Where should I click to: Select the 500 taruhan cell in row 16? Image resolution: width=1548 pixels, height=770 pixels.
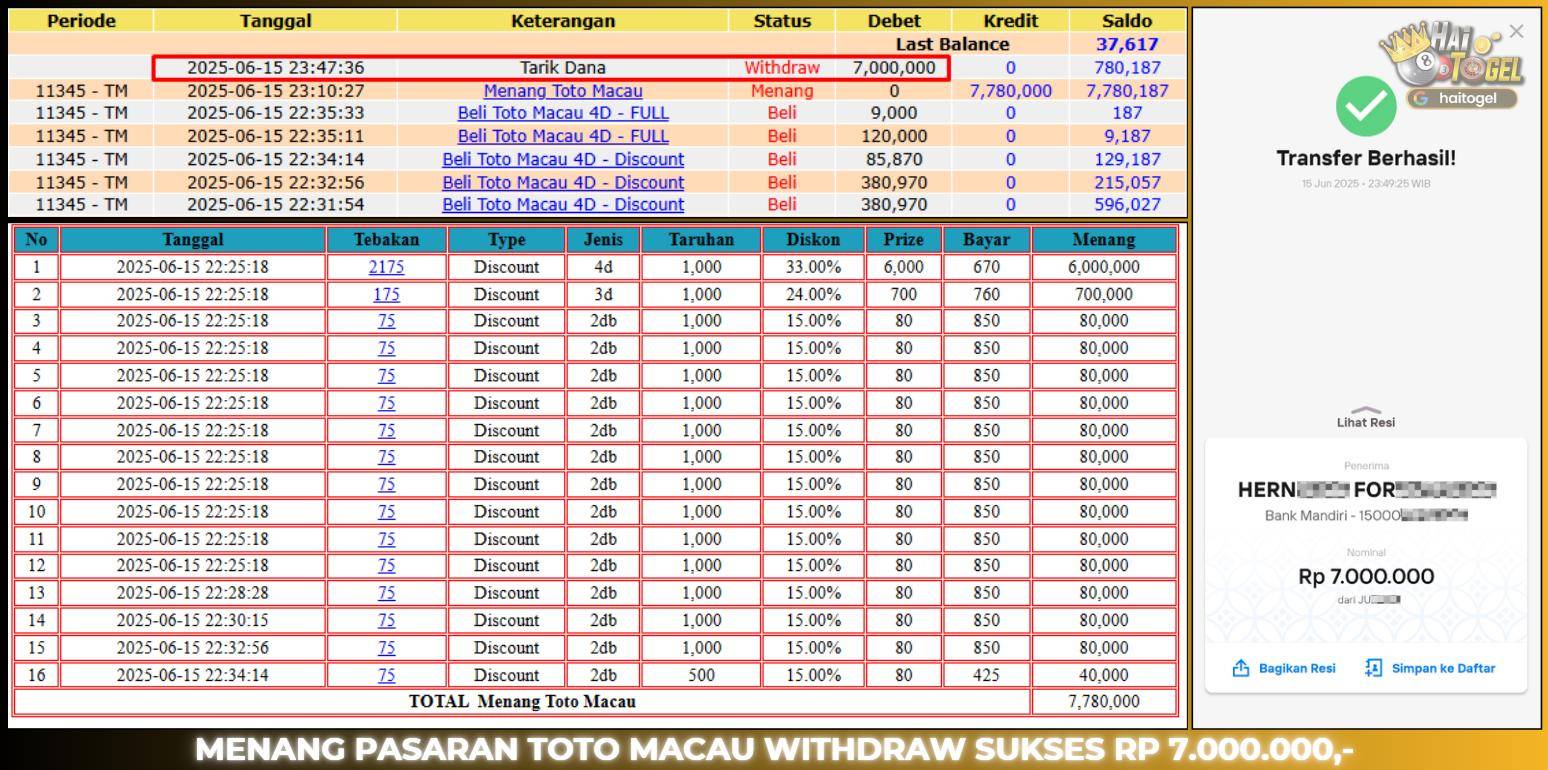click(701, 675)
